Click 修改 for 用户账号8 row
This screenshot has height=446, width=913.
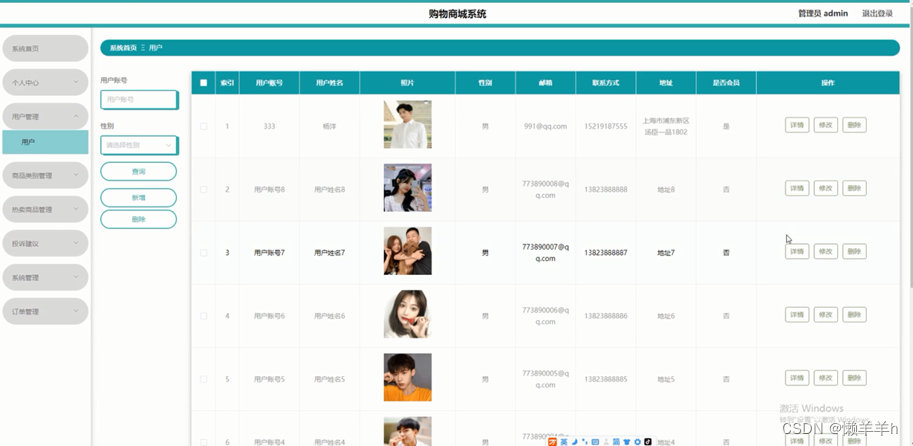[826, 188]
